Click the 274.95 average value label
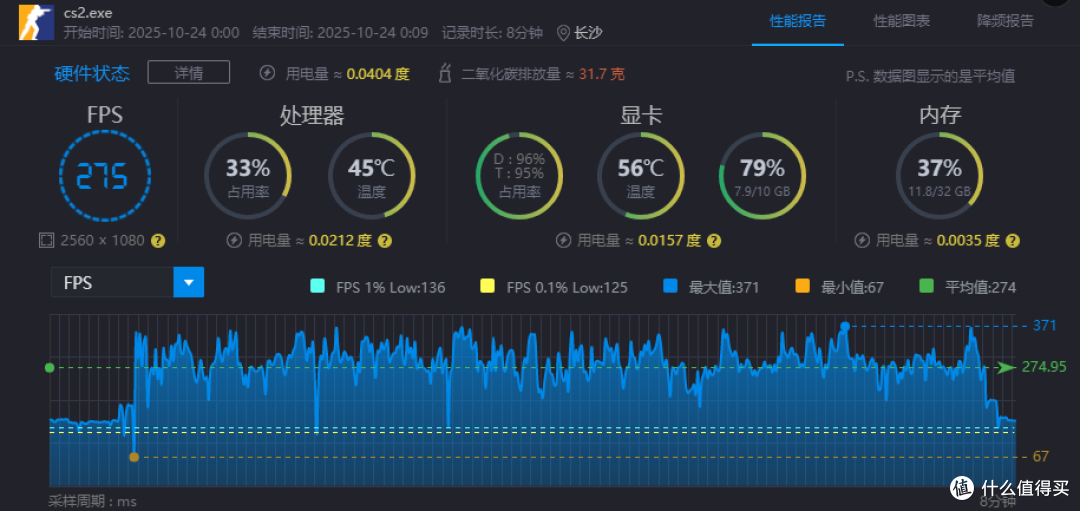 coord(1044,367)
